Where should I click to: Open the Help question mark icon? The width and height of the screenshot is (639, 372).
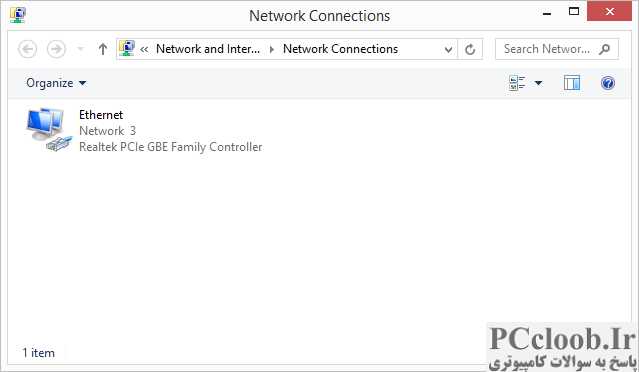(x=608, y=83)
